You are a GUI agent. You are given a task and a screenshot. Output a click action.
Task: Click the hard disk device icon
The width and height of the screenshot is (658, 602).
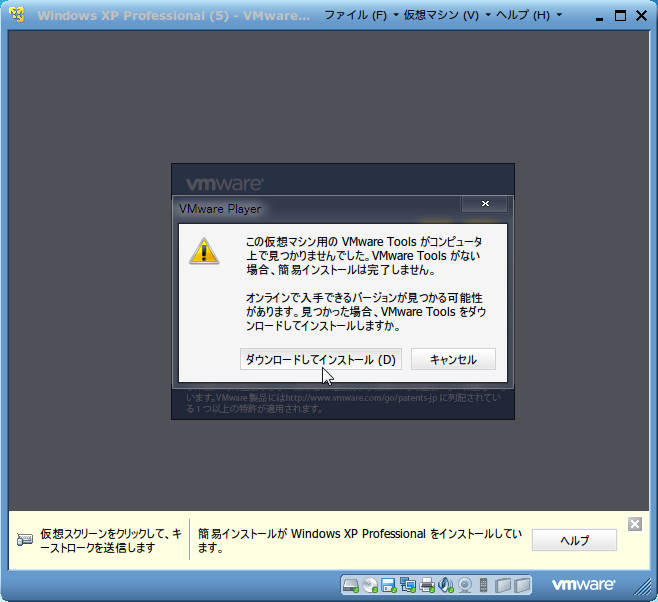tap(351, 585)
